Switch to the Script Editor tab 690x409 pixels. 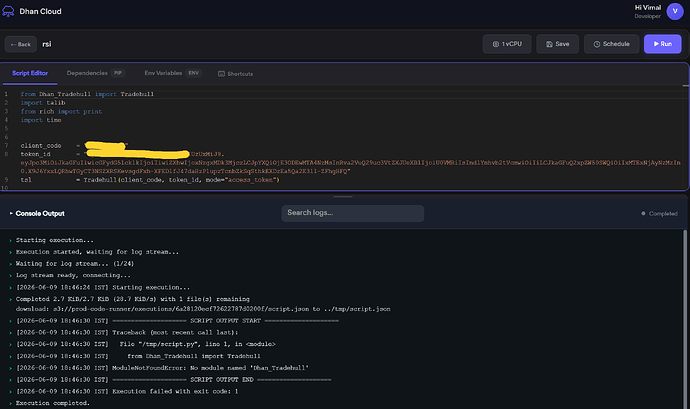point(30,73)
